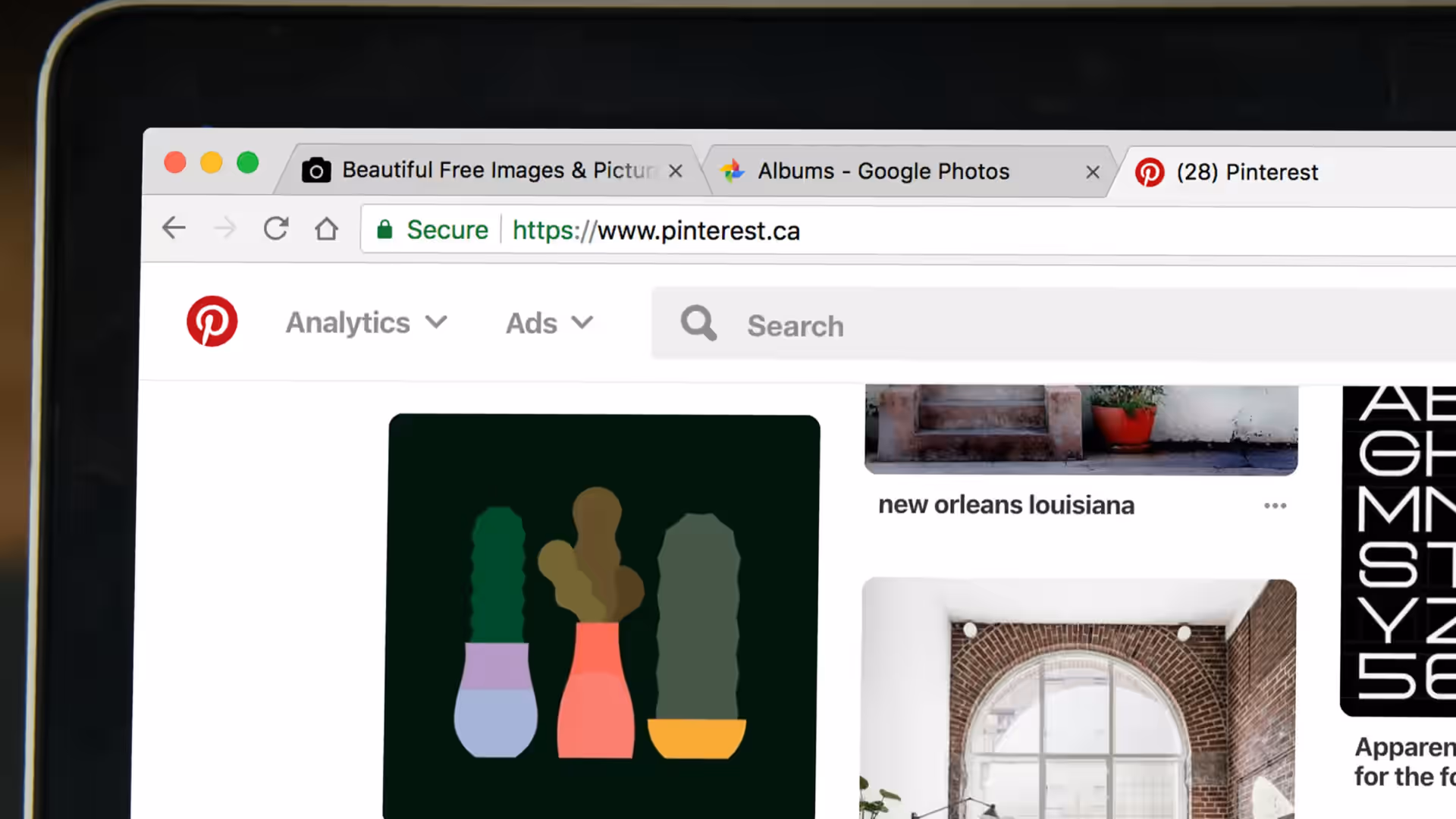Open the new orleans louisiana pin title
This screenshot has width=1456, height=819.
(x=1006, y=505)
